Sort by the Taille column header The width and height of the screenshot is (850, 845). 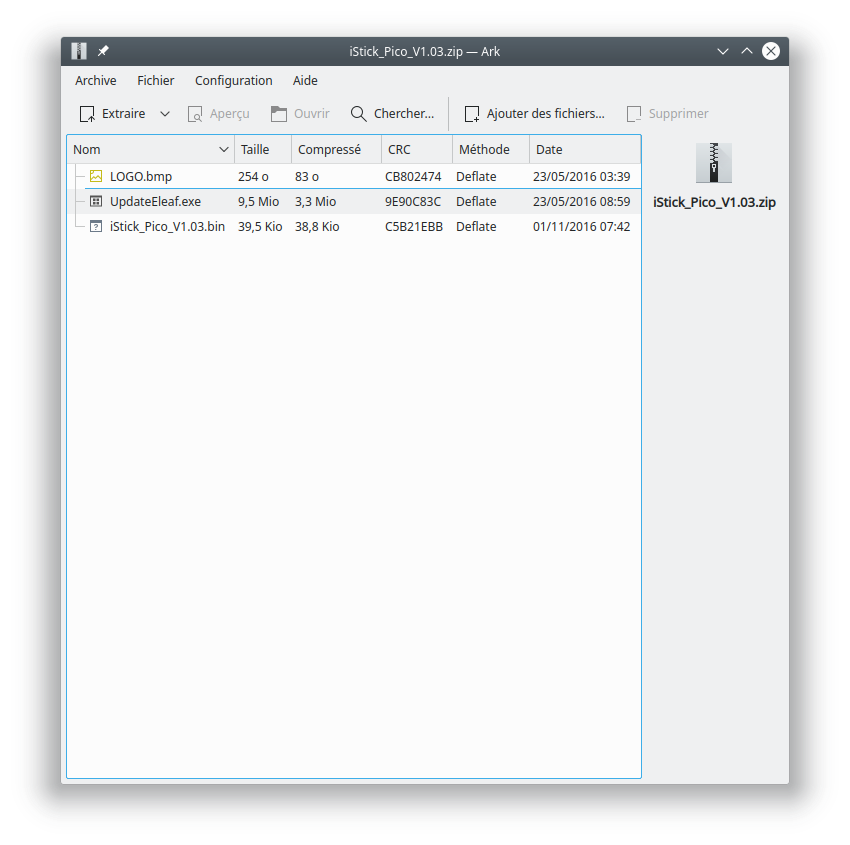[263, 150]
